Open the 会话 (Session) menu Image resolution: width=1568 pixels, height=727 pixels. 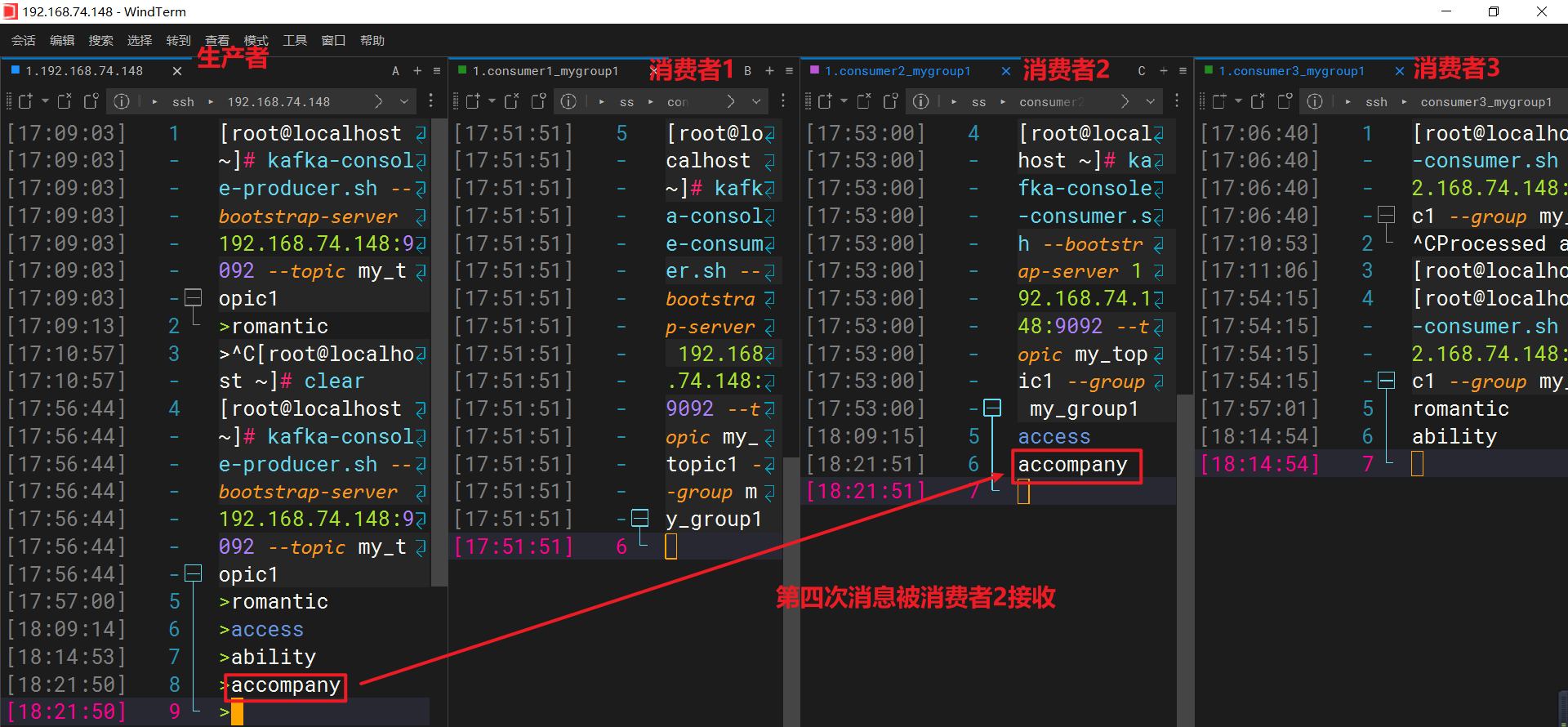23,41
